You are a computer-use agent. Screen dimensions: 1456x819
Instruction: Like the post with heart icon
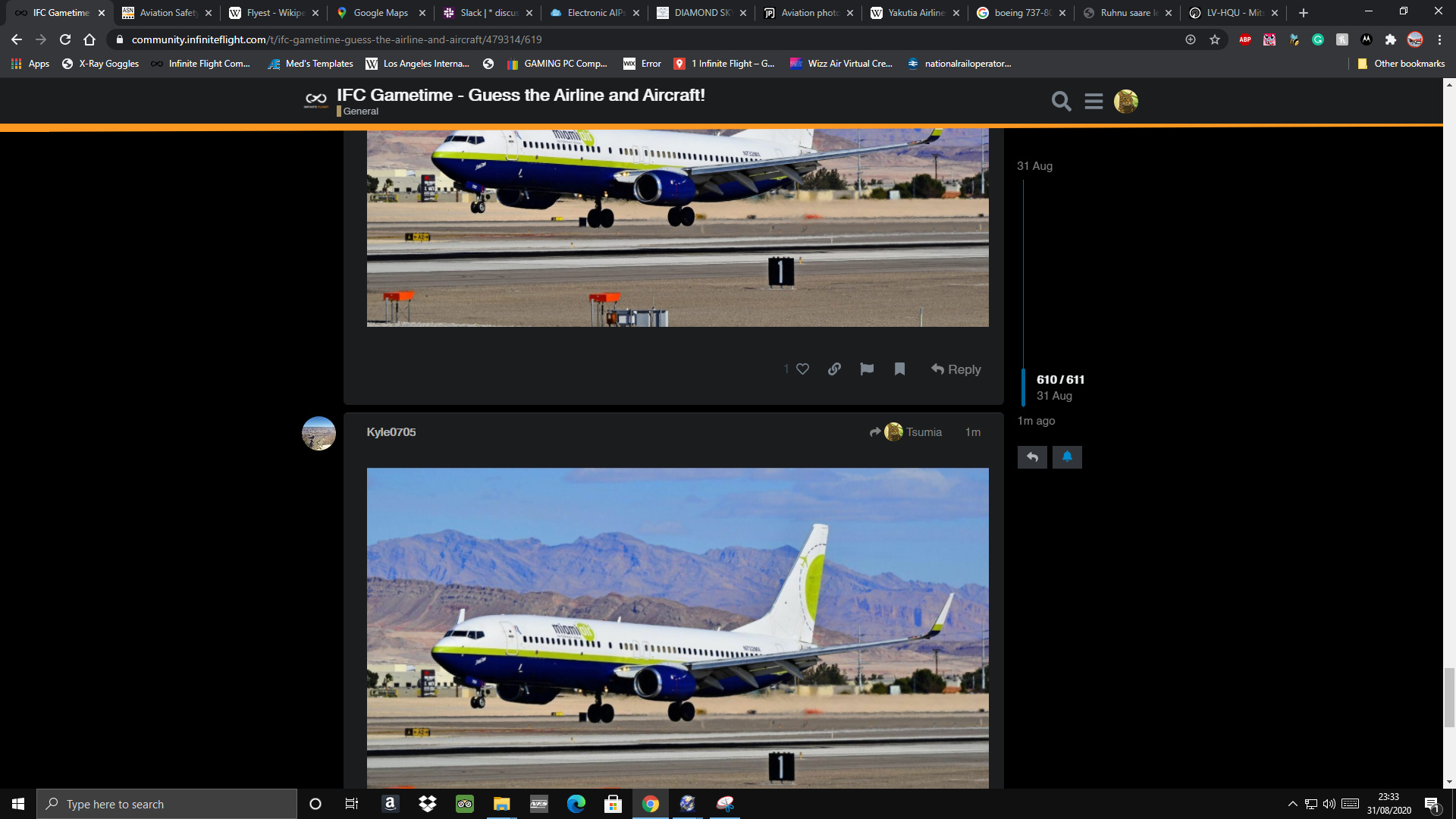(802, 369)
